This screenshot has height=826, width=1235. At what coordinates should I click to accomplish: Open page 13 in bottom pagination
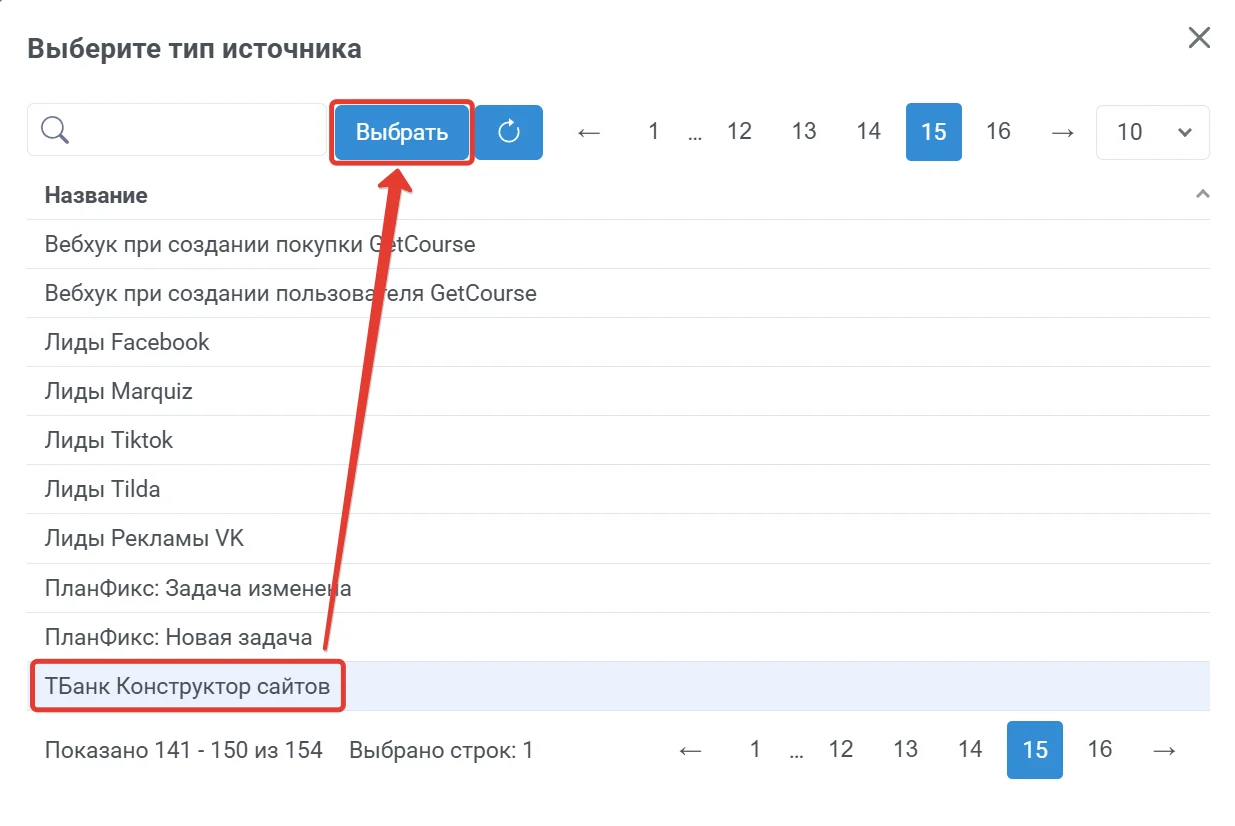point(905,749)
